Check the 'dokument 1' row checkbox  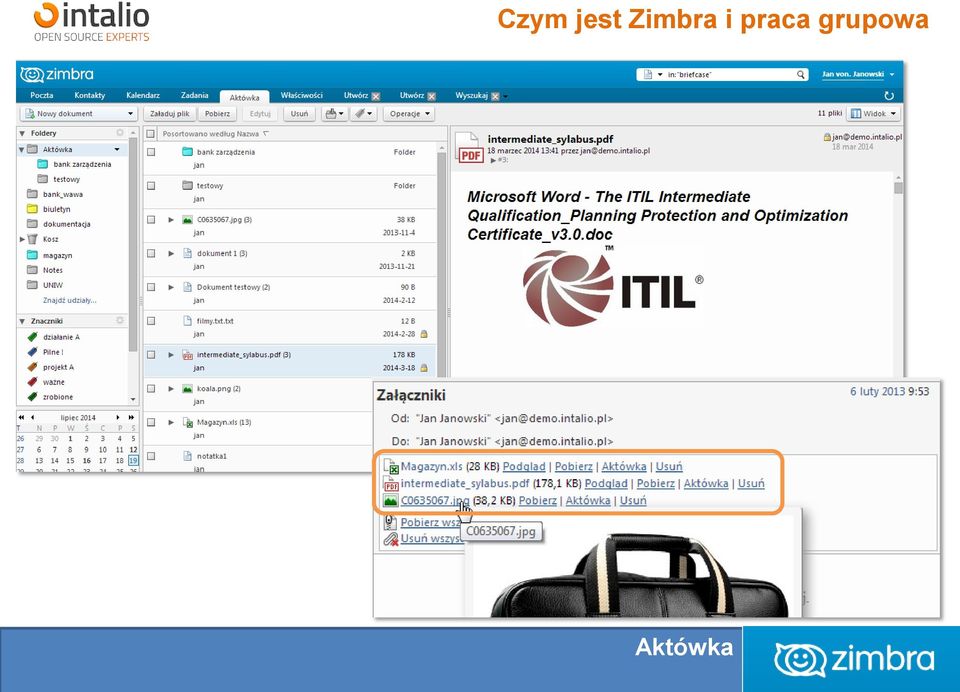pos(151,253)
